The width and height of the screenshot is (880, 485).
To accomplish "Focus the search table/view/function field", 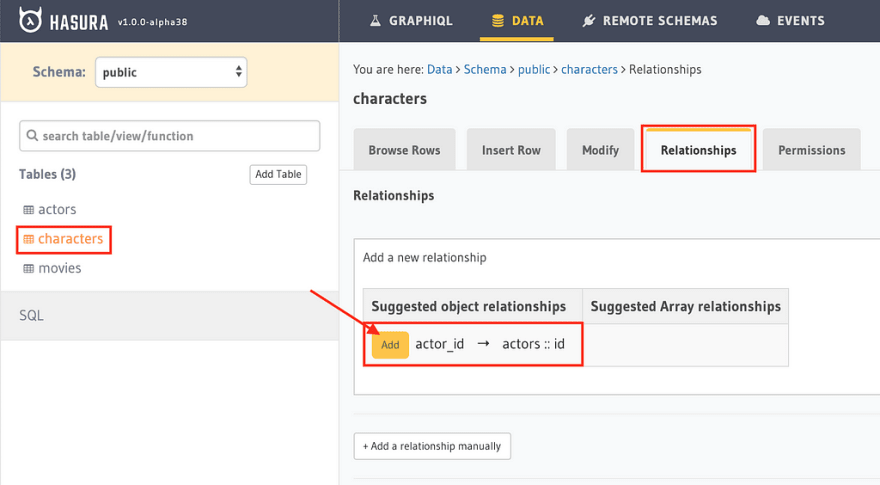I will pos(169,136).
